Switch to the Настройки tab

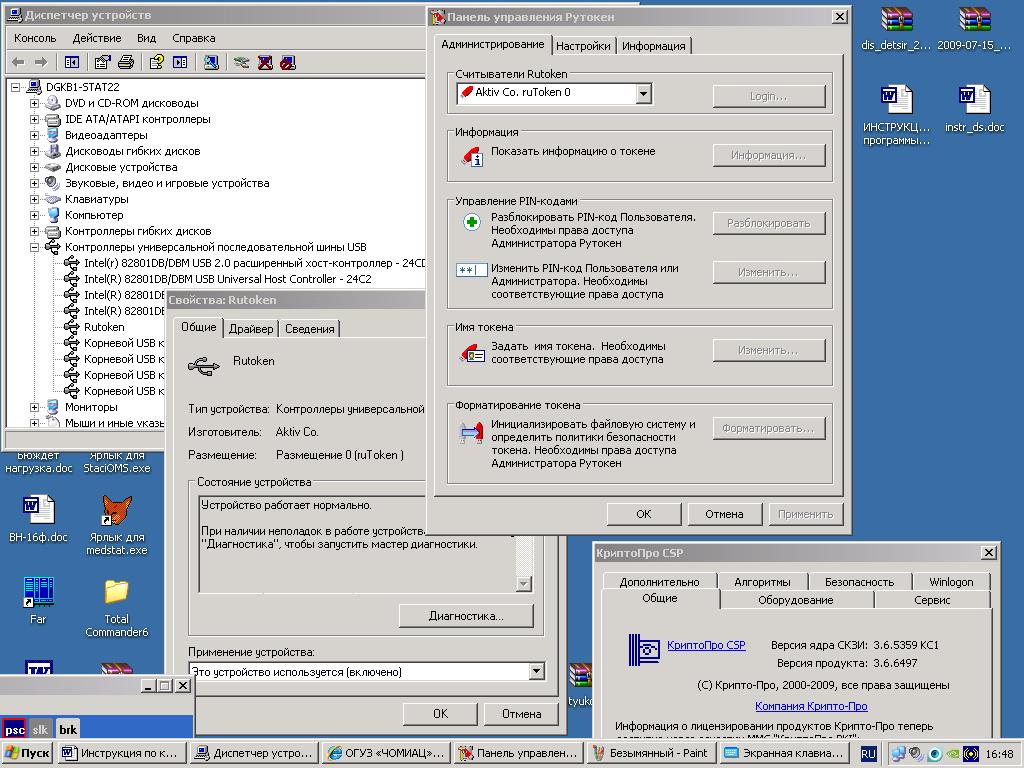[x=583, y=46]
